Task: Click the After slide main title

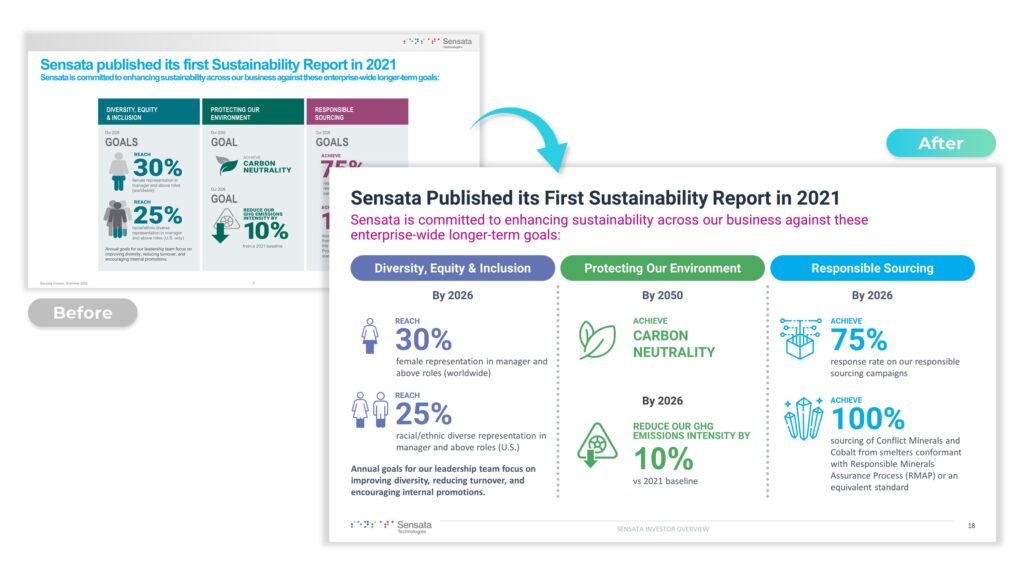Action: [595, 198]
